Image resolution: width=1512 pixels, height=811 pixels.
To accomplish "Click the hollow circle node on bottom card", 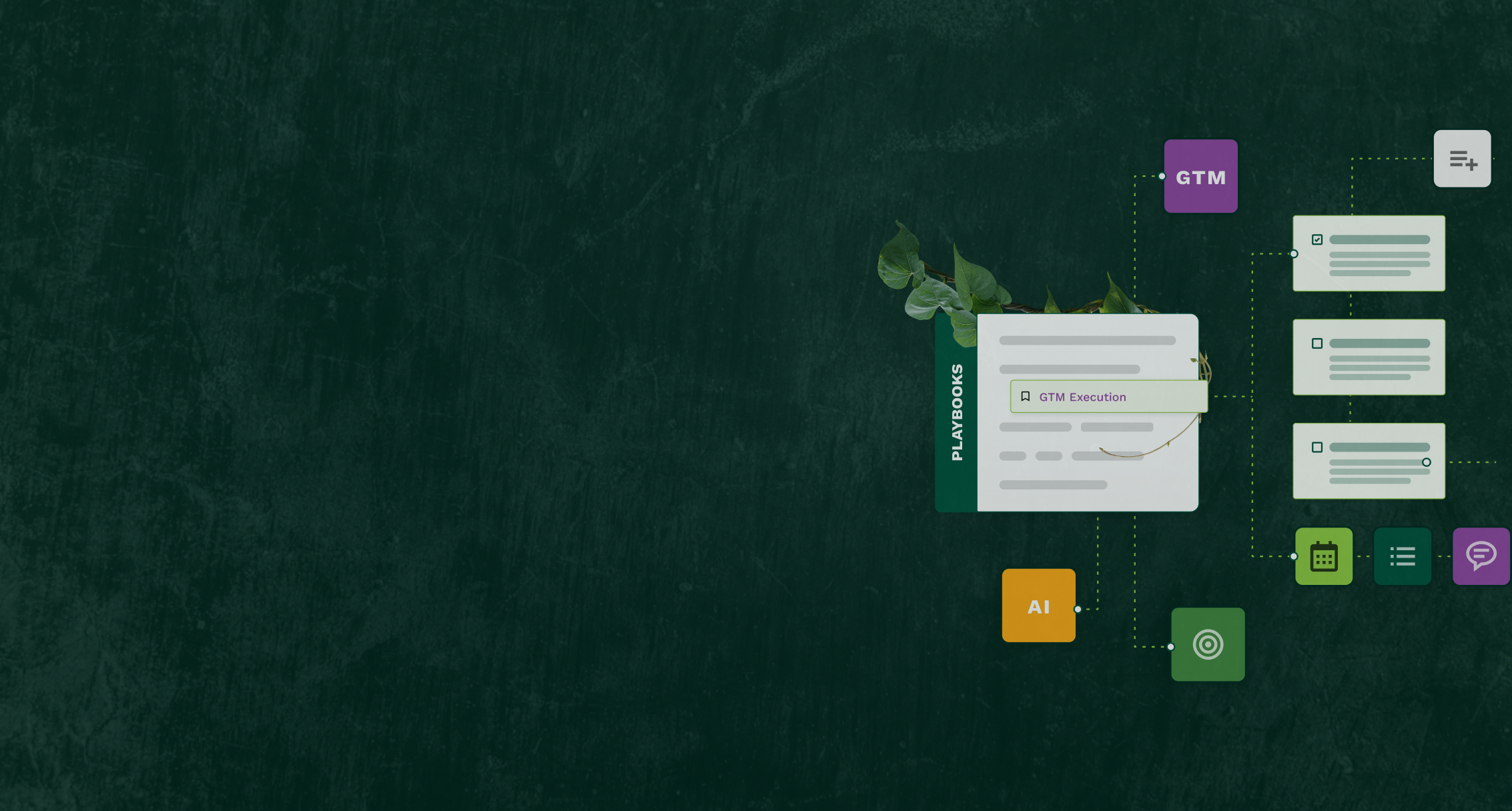I will click(x=1426, y=462).
